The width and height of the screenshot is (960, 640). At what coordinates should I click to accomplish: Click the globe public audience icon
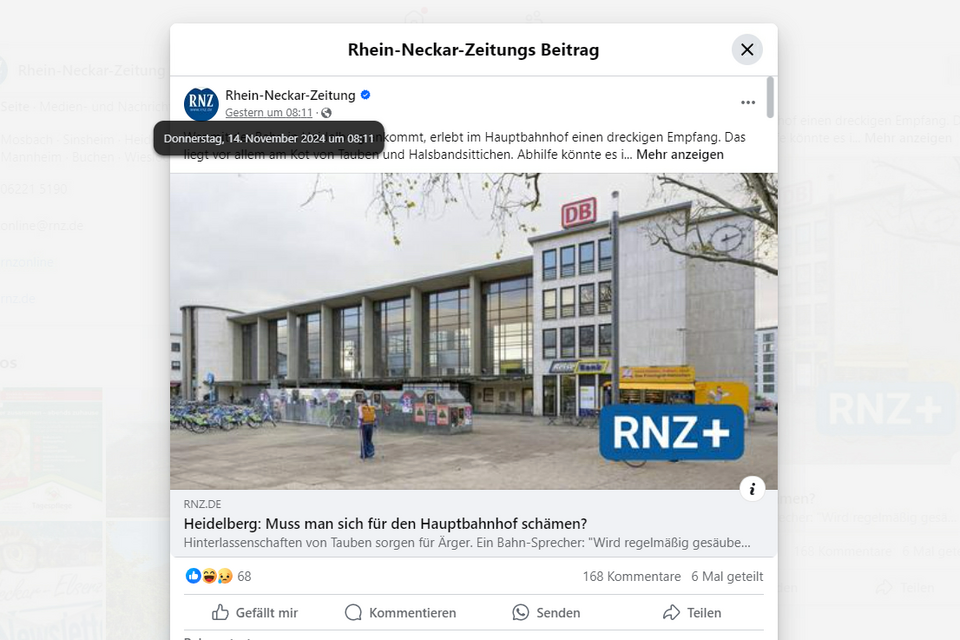pos(326,113)
